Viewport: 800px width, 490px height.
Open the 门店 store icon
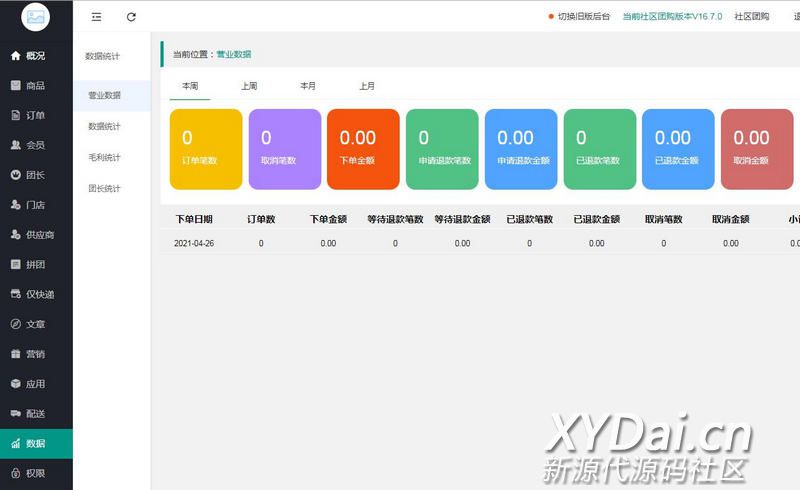coord(16,205)
